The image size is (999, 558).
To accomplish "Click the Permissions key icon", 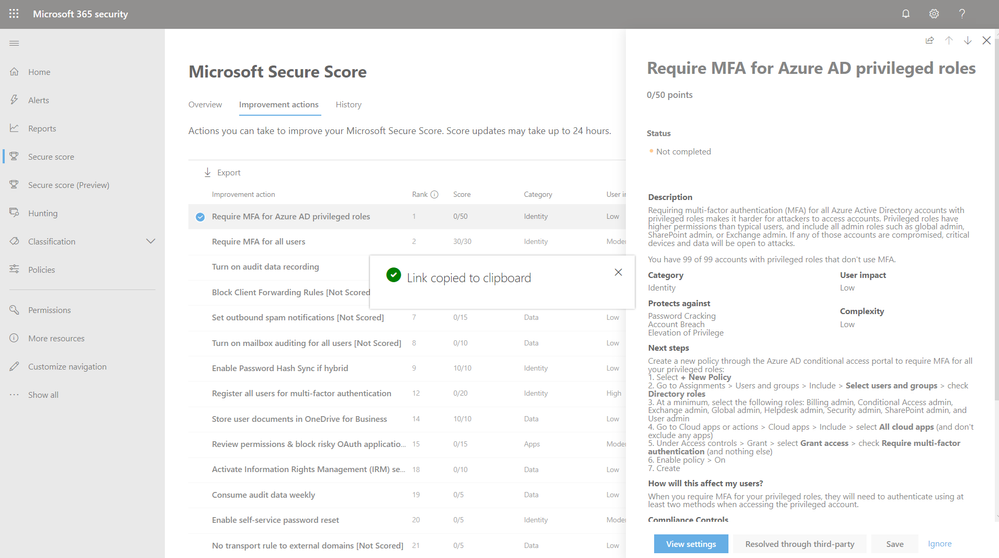I will [x=14, y=310].
